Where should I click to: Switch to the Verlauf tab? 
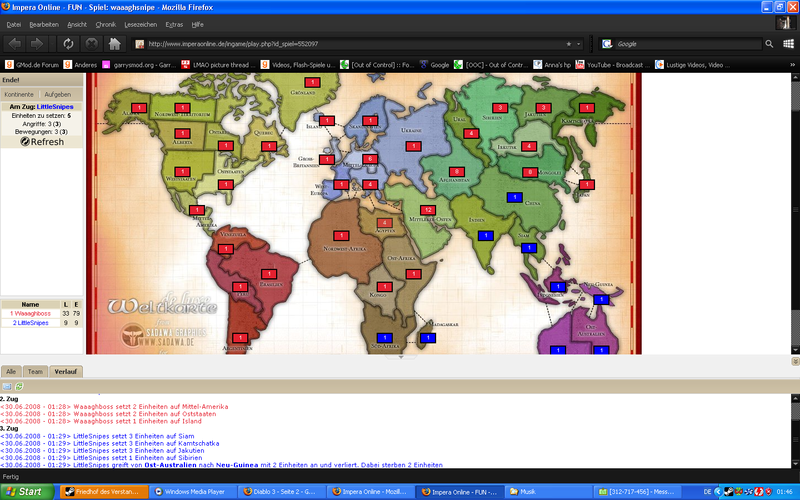[66, 371]
